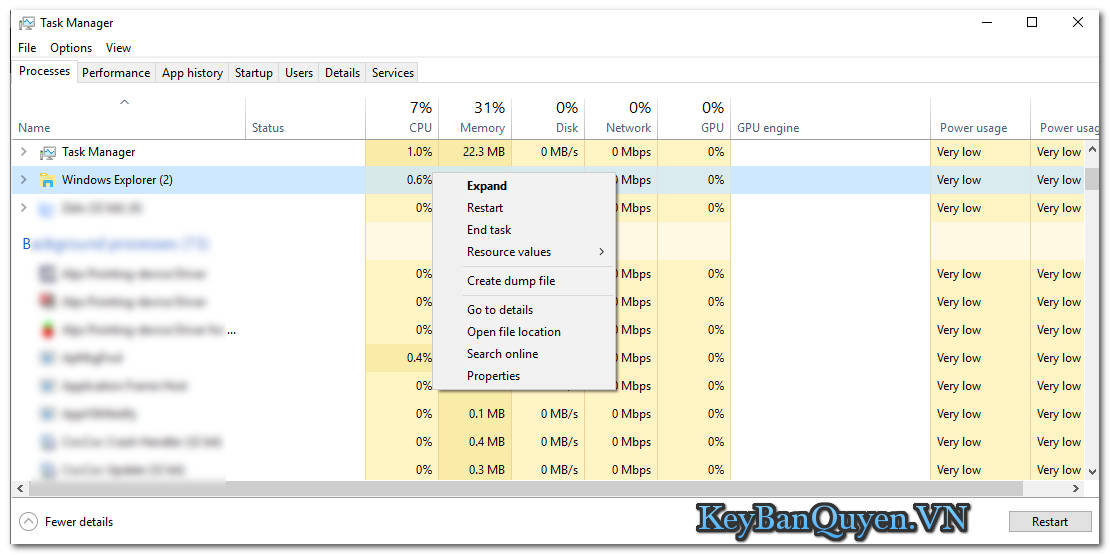Image resolution: width=1110 pixels, height=555 pixels.
Task: Sort by the GPU engine column
Action: click(x=830, y=118)
